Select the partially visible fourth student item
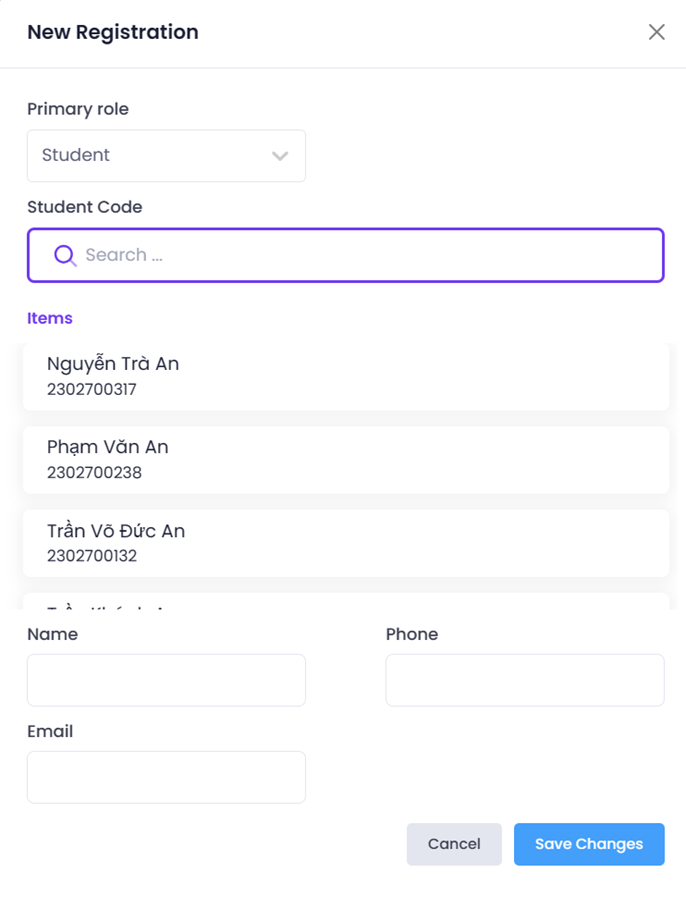 coord(345,603)
